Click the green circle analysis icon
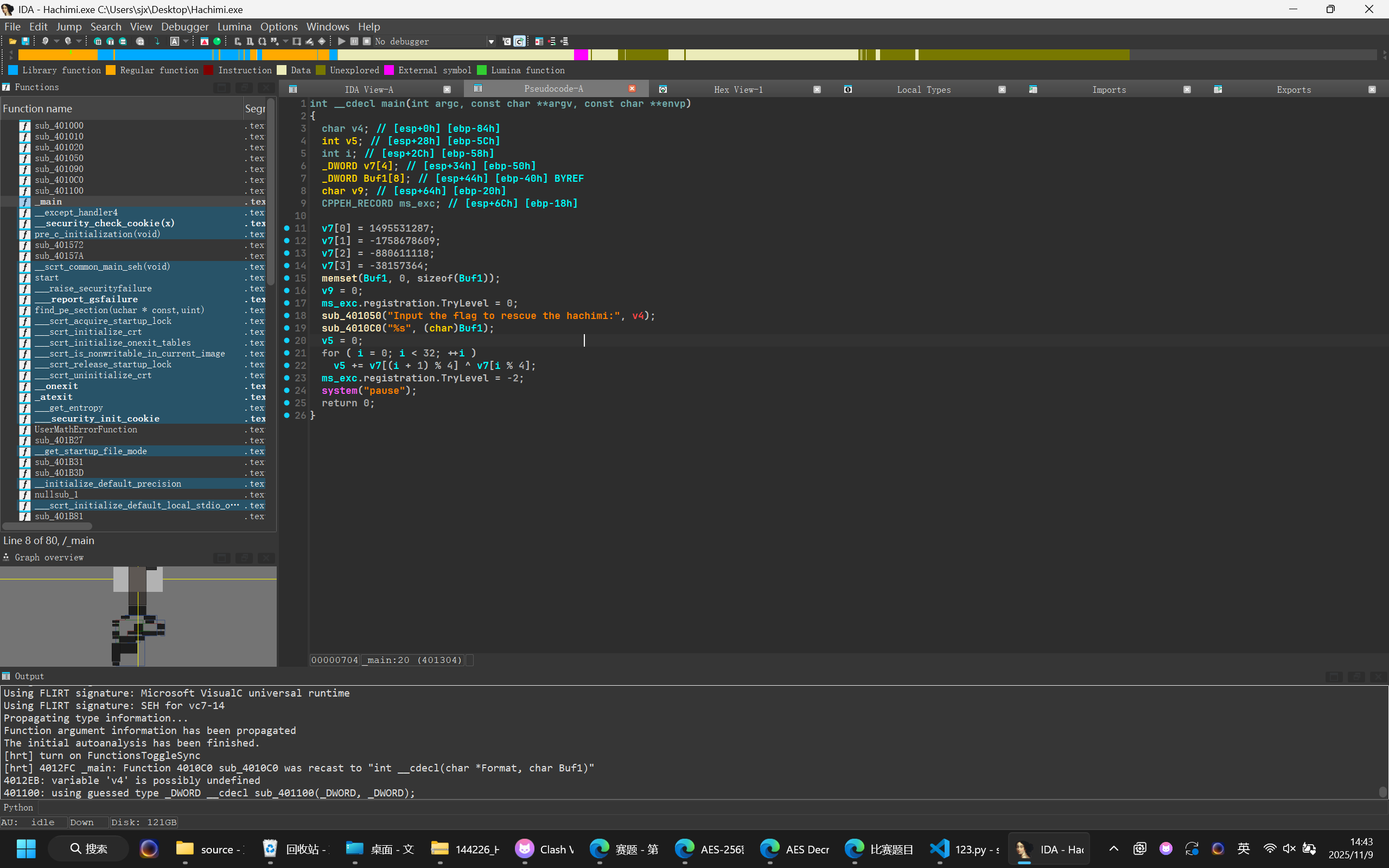 click(x=217, y=41)
